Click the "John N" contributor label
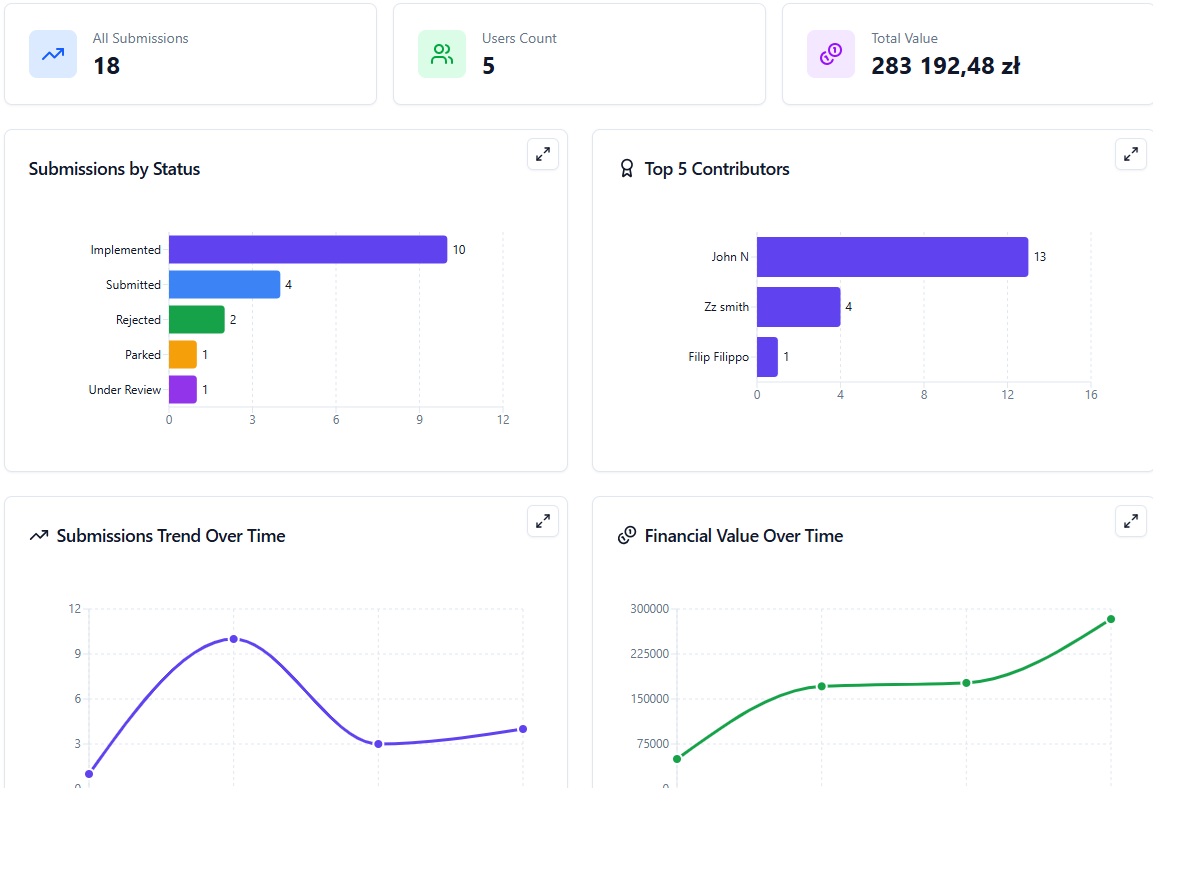This screenshot has width=1201, height=874. point(730,257)
